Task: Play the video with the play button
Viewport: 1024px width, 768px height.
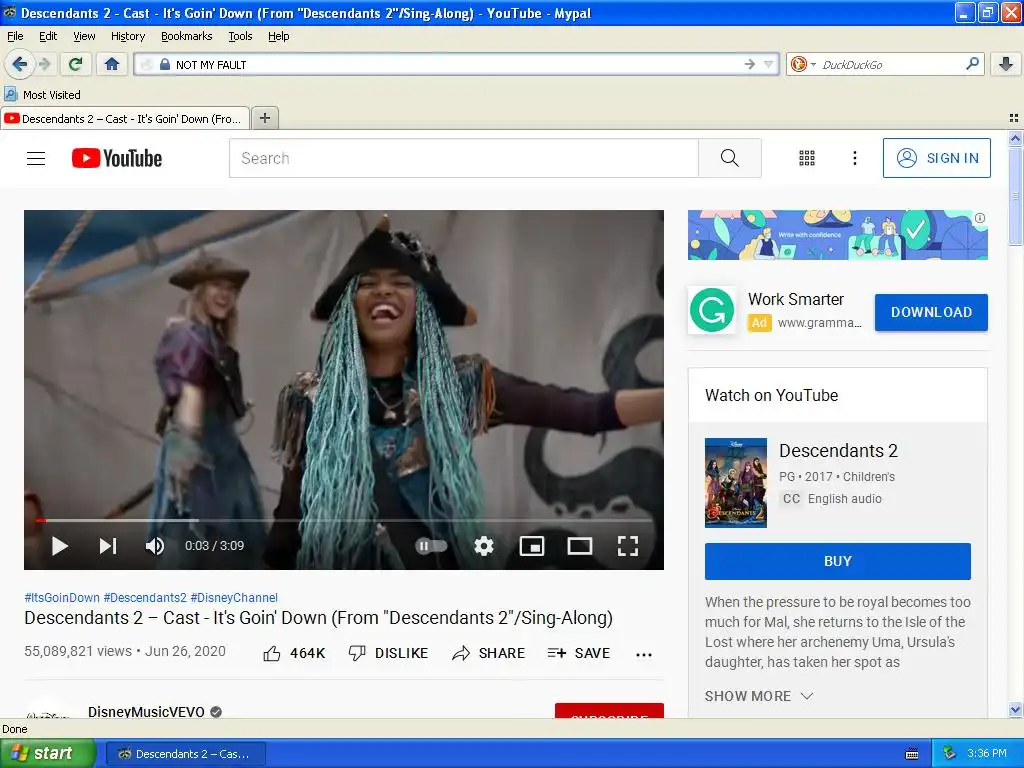Action: pyautogui.click(x=59, y=546)
